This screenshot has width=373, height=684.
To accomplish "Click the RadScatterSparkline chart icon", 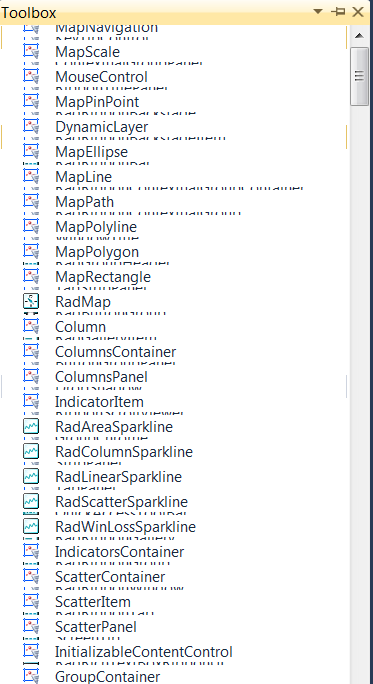I will pyautogui.click(x=31, y=501).
